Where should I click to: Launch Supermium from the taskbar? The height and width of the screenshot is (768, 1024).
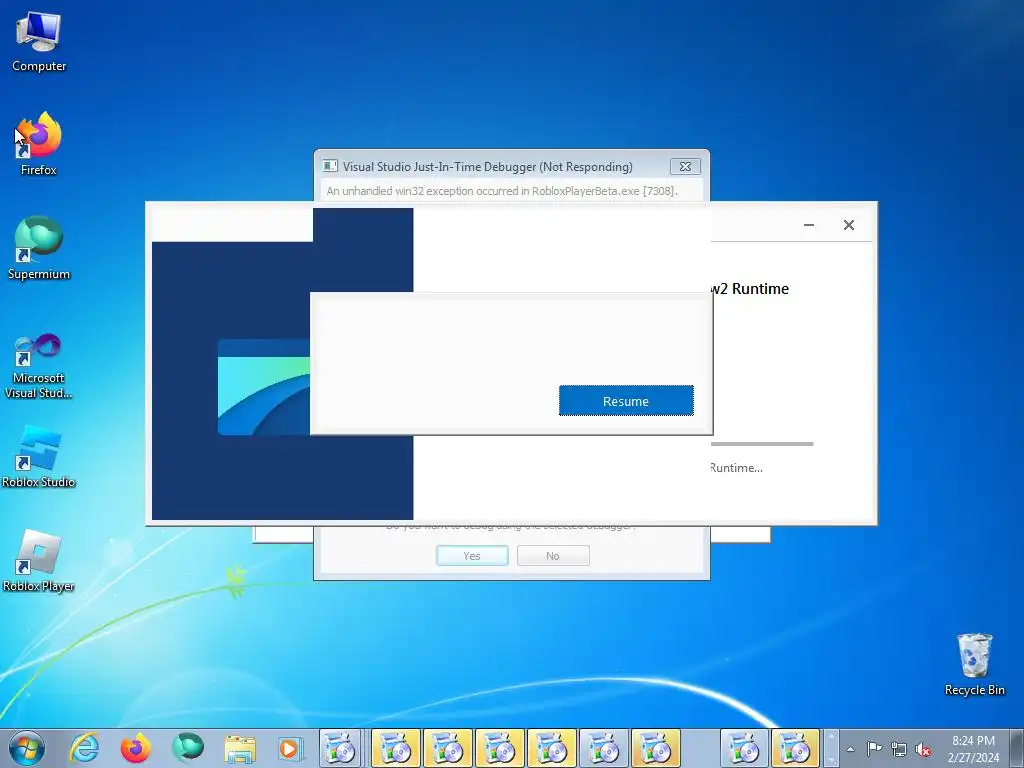(x=187, y=748)
